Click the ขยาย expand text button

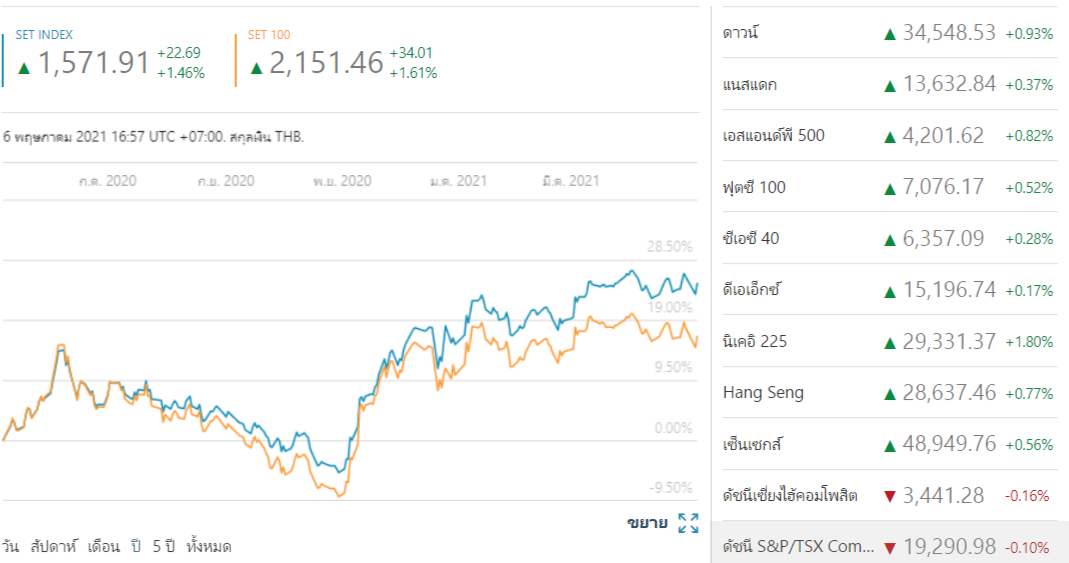pos(646,522)
